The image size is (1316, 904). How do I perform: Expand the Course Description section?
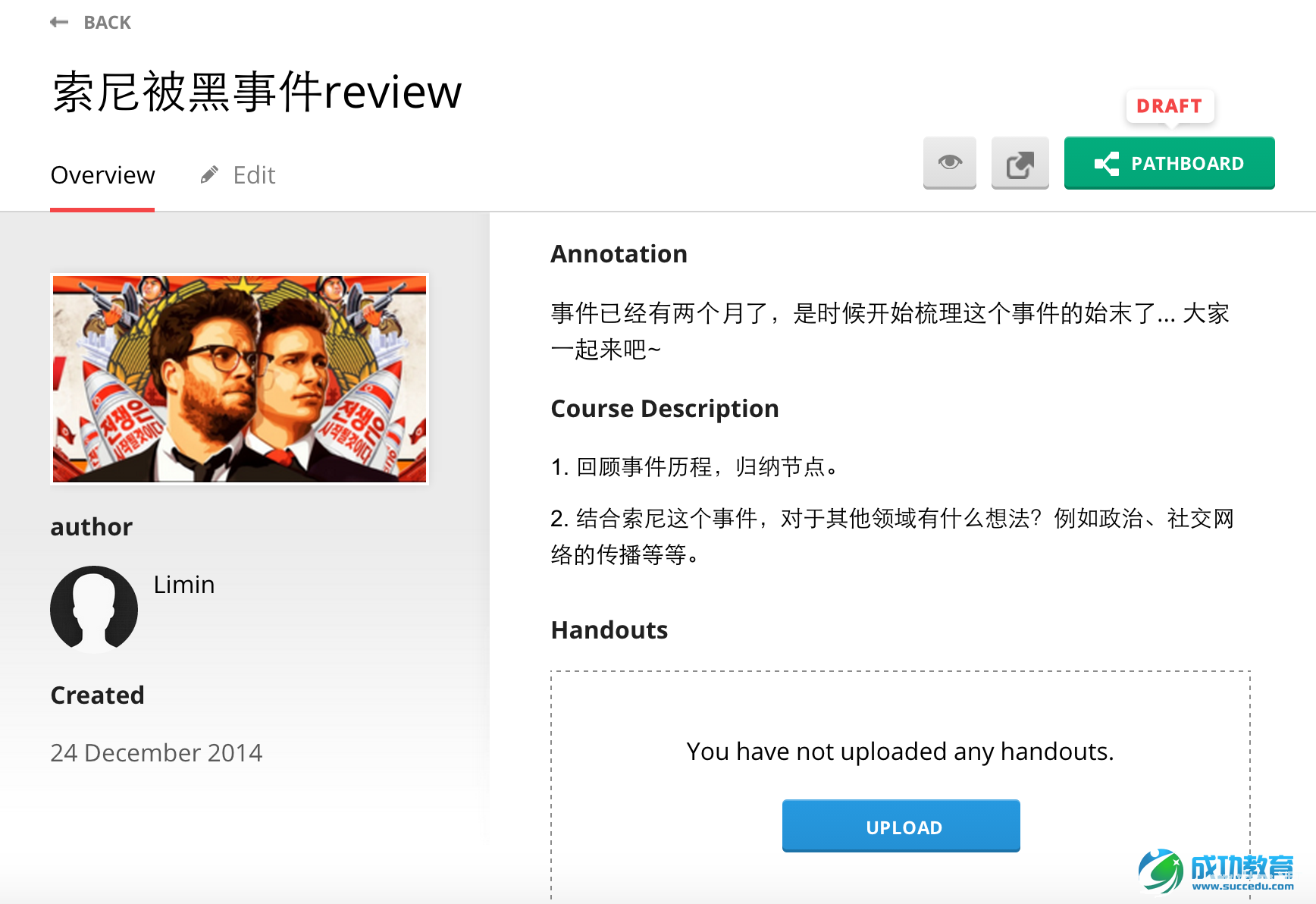point(665,408)
